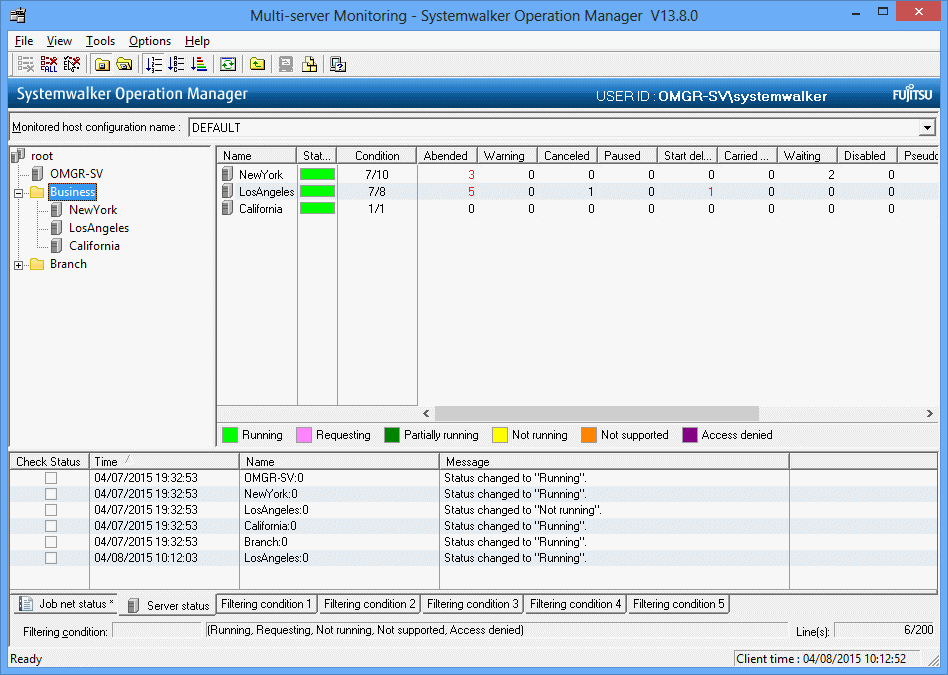Switch to the Server status tab
This screenshot has height=675, width=948.
169,605
